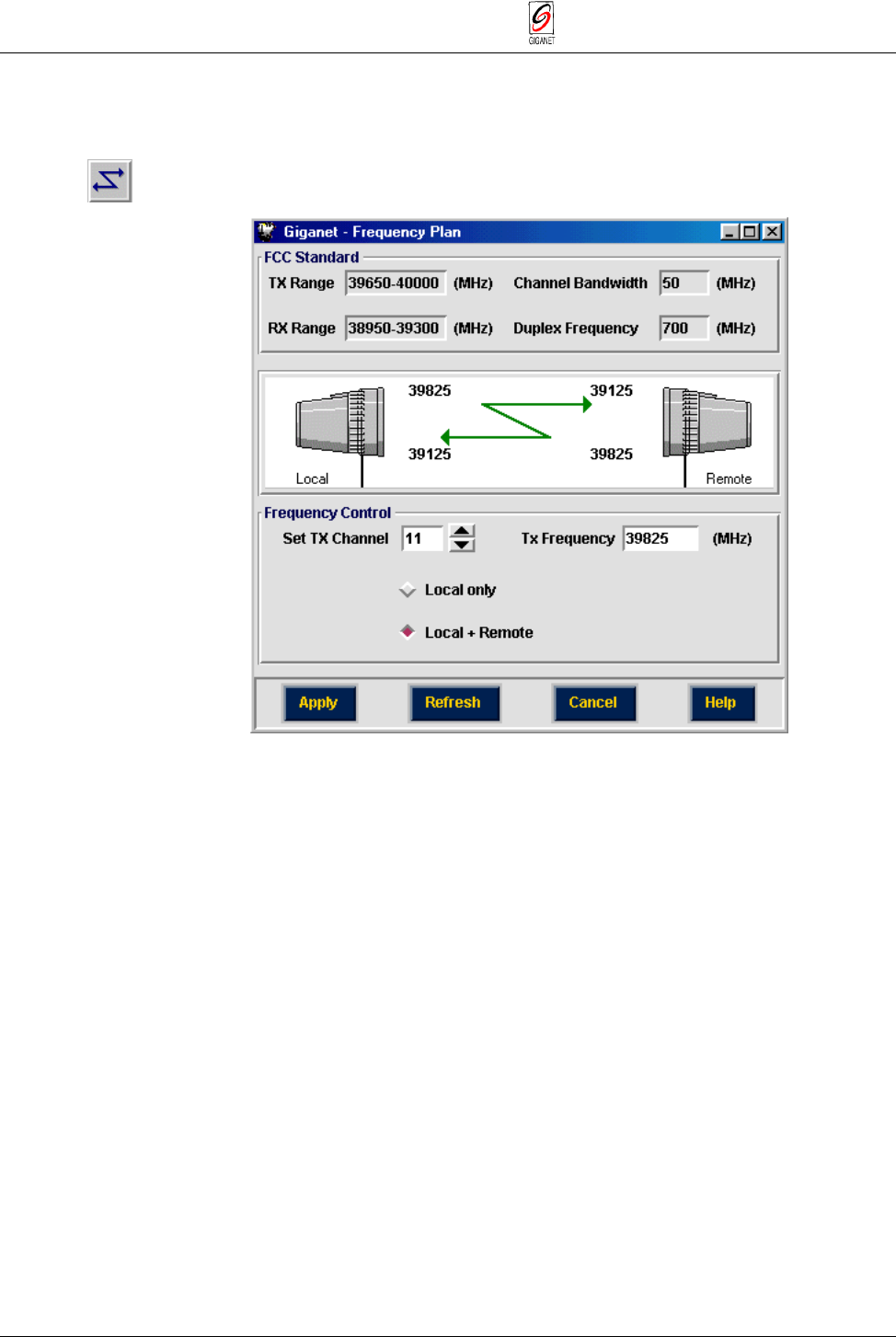Click the Channel Bandwidth field
The width and height of the screenshot is (896, 1337).
click(683, 283)
